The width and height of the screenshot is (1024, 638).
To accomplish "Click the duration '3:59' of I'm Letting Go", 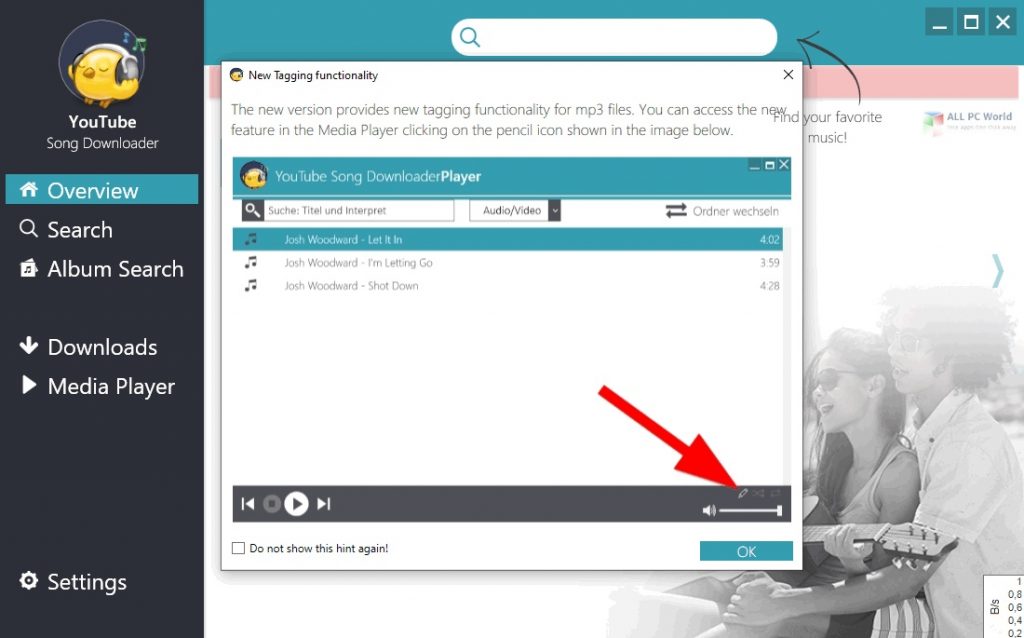I will pos(769,263).
